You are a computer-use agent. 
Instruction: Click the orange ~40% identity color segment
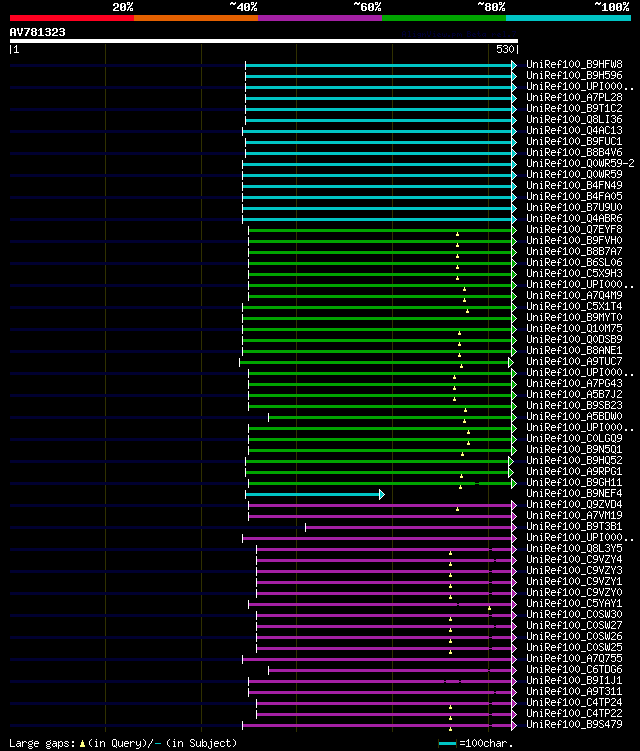pos(196,18)
